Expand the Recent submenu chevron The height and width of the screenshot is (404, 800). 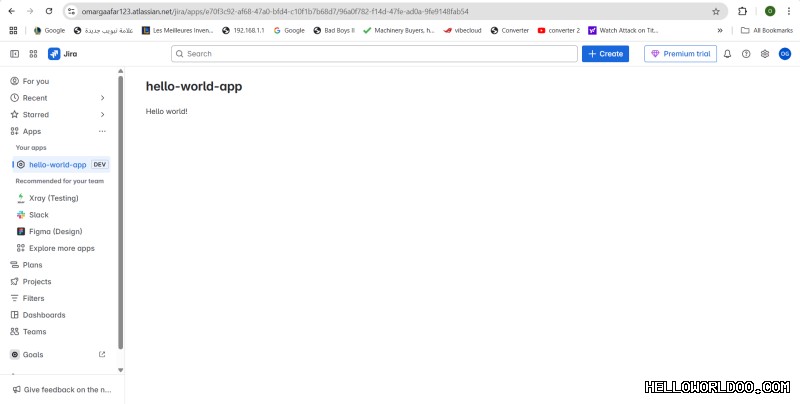pyautogui.click(x=102, y=98)
